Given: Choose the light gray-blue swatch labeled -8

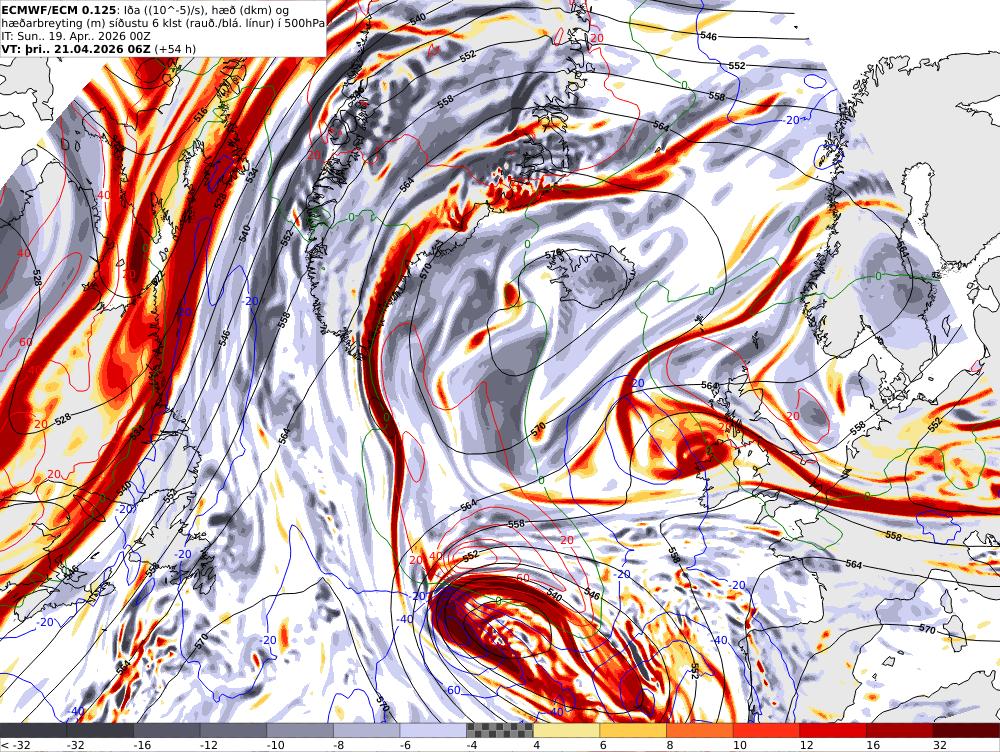Looking at the screenshot, I should (367, 730).
